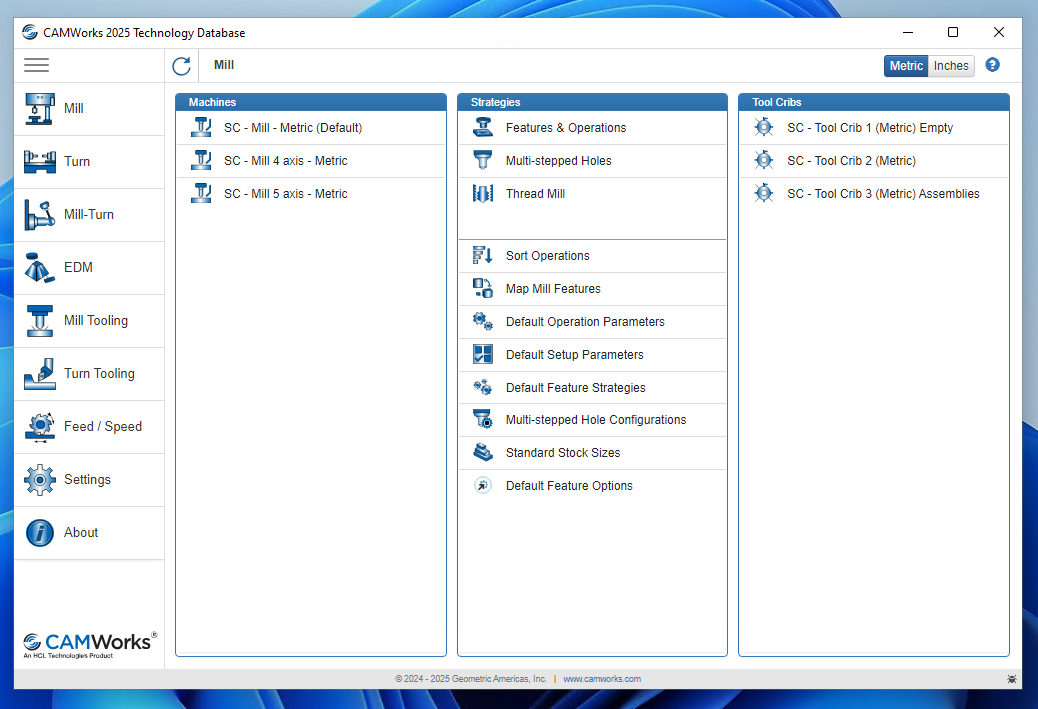This screenshot has height=709, width=1038.
Task: Keep Metric units selected
Action: pyautogui.click(x=906, y=65)
